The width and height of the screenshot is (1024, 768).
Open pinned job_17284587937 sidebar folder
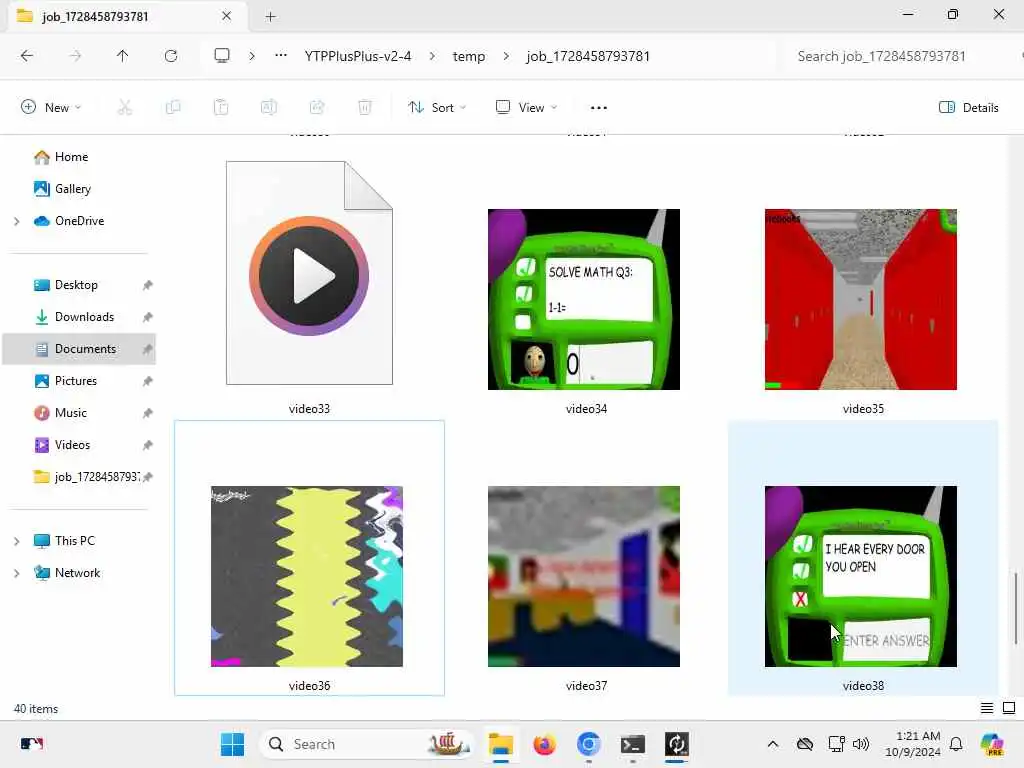86,477
